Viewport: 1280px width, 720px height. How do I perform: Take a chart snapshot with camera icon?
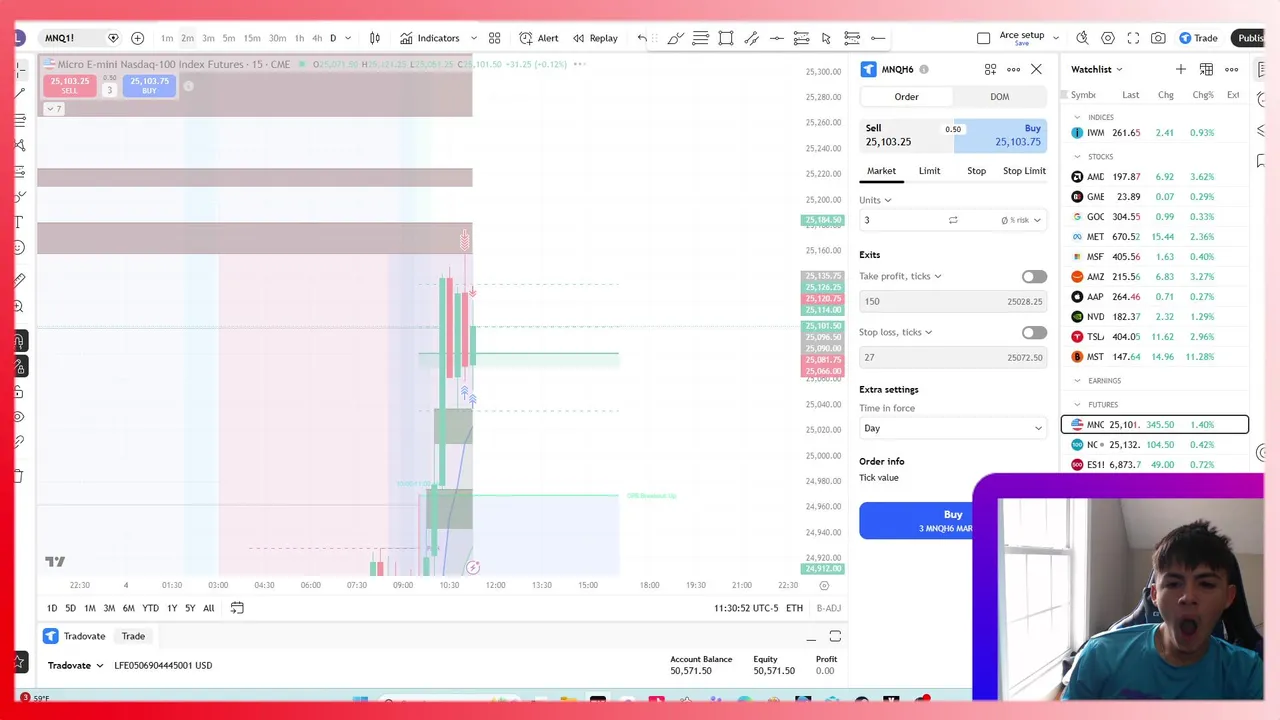pyautogui.click(x=1158, y=38)
